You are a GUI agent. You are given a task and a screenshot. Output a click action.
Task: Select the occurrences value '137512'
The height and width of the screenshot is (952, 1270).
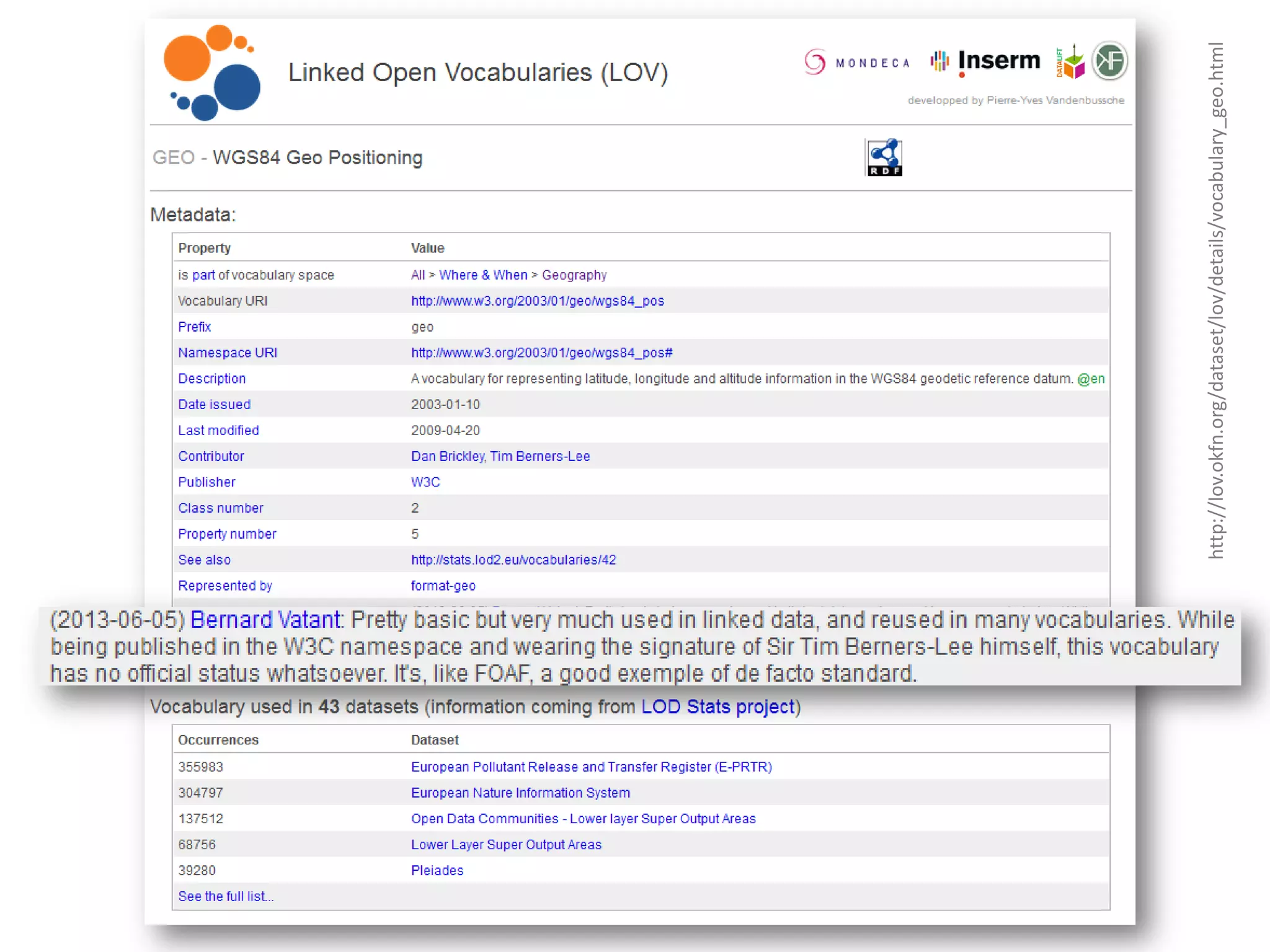[x=201, y=819]
